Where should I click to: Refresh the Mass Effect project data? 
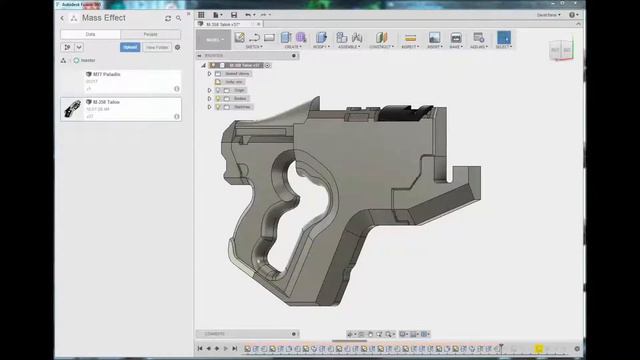coord(168,18)
